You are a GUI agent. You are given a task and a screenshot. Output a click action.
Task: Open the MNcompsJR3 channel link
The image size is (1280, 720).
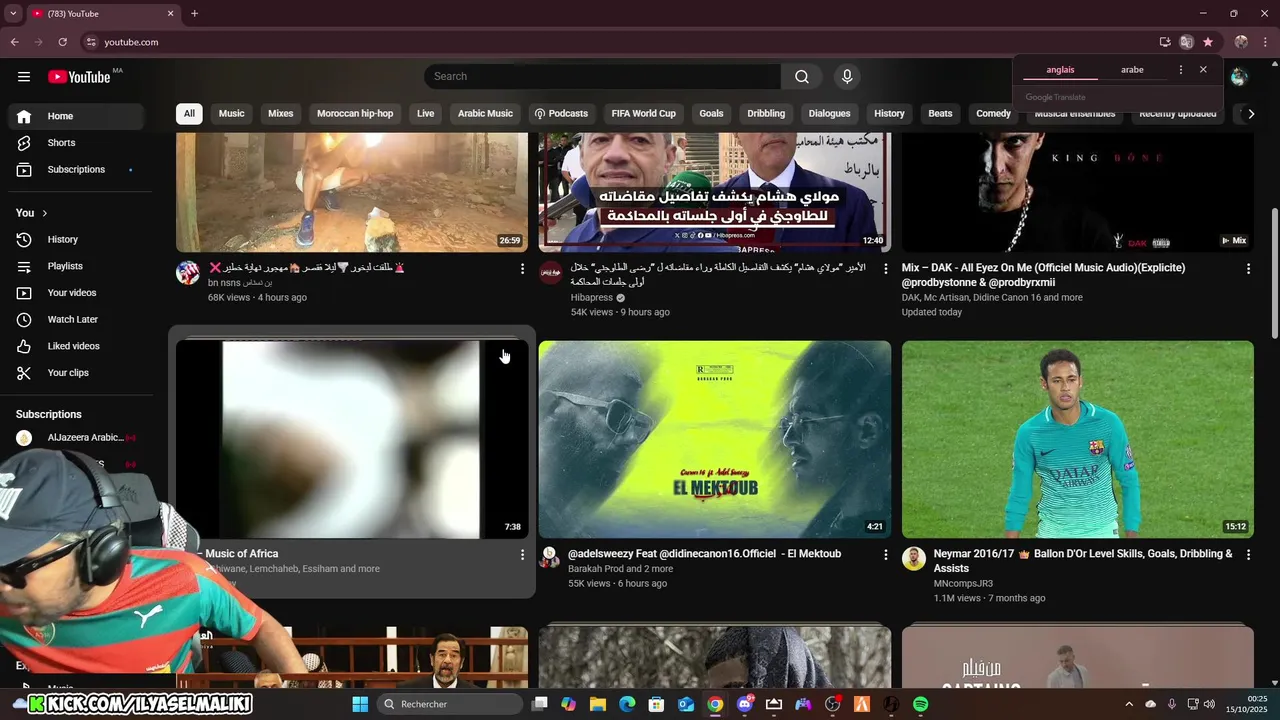click(963, 584)
